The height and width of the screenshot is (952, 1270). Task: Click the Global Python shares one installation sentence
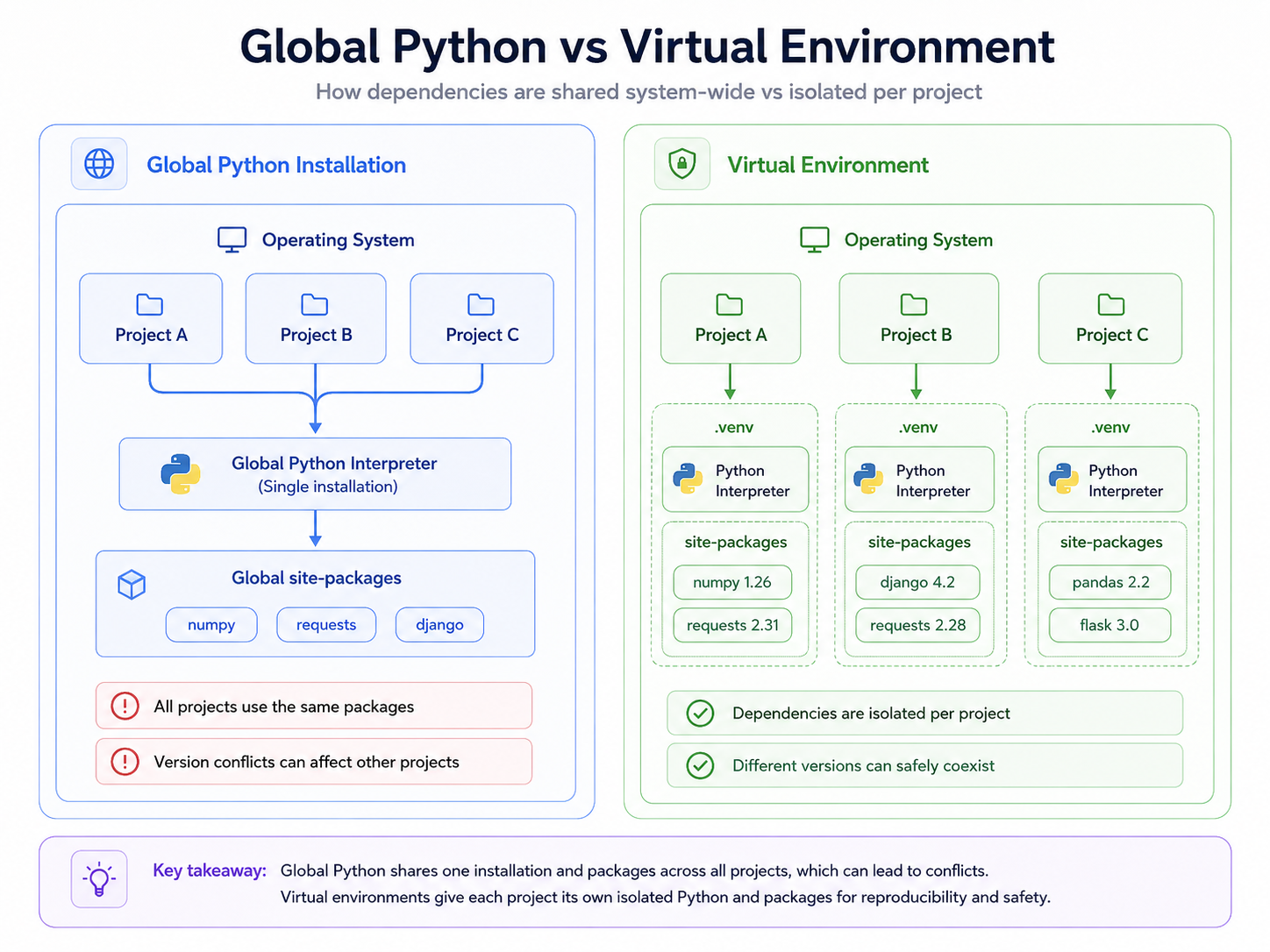634,870
